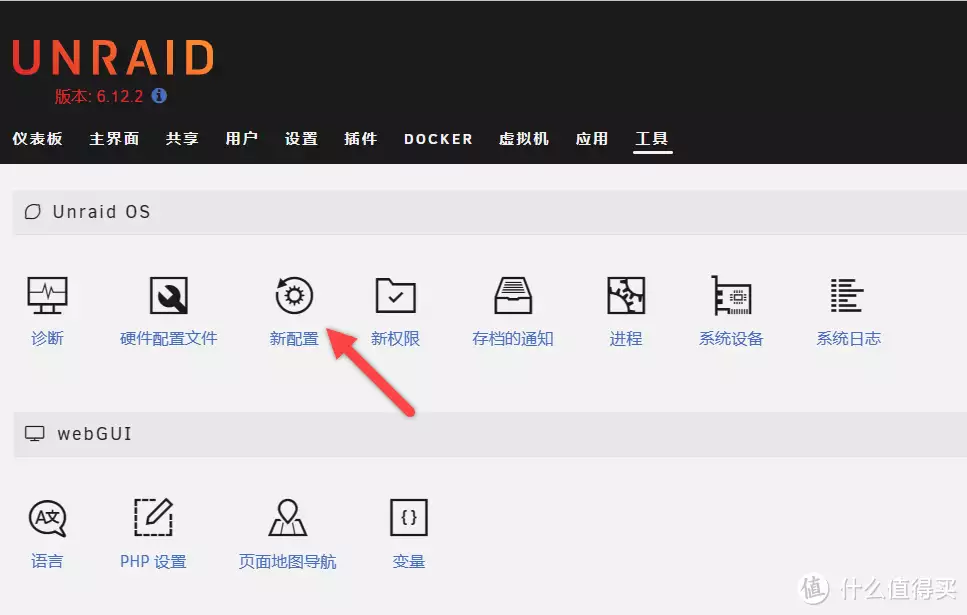Click the 硬件配置文件 link text
Viewport: 967px width, 615px height.
pyautogui.click(x=168, y=339)
